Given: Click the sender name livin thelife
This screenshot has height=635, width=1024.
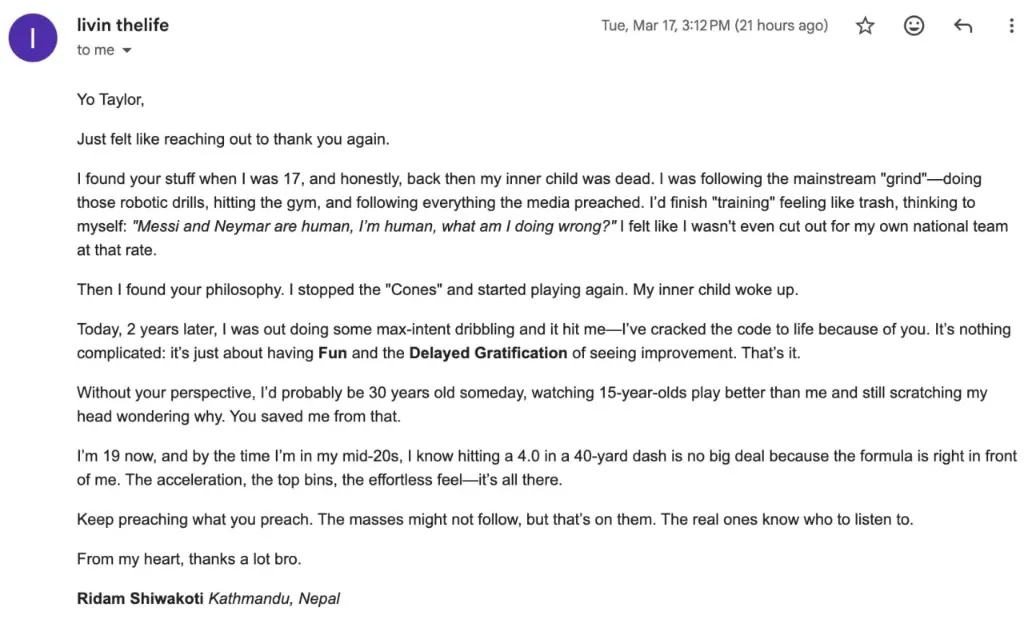Looking at the screenshot, I should (x=123, y=25).
